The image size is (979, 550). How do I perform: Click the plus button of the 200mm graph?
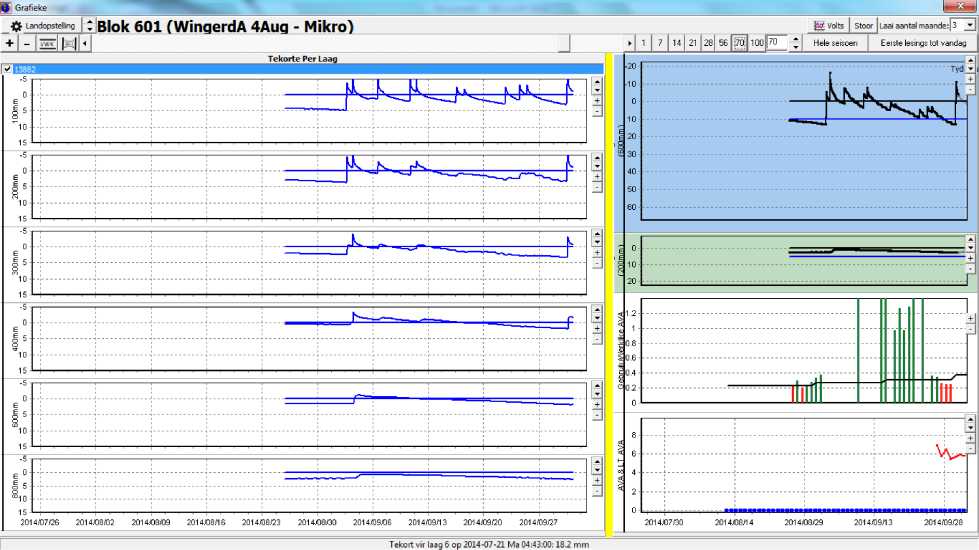tap(597, 177)
